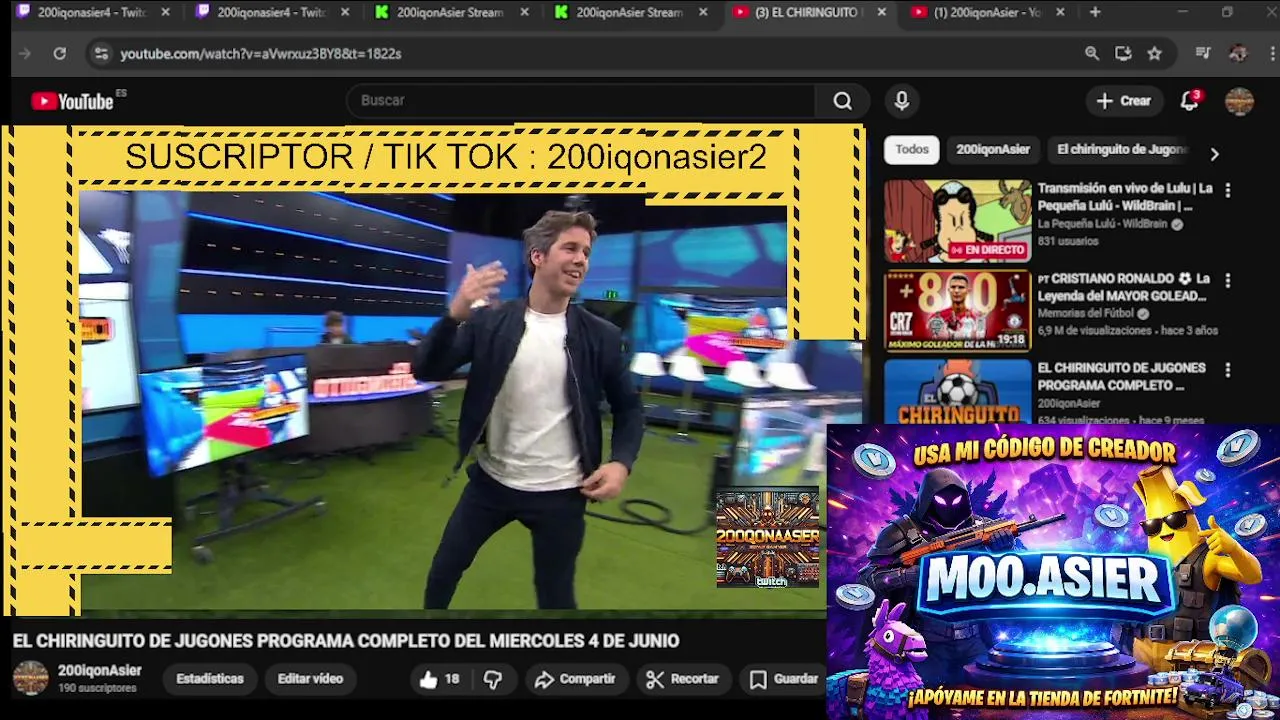
Task: Switch to (1) 200iqonAsier YouTube tab
Action: click(988, 12)
